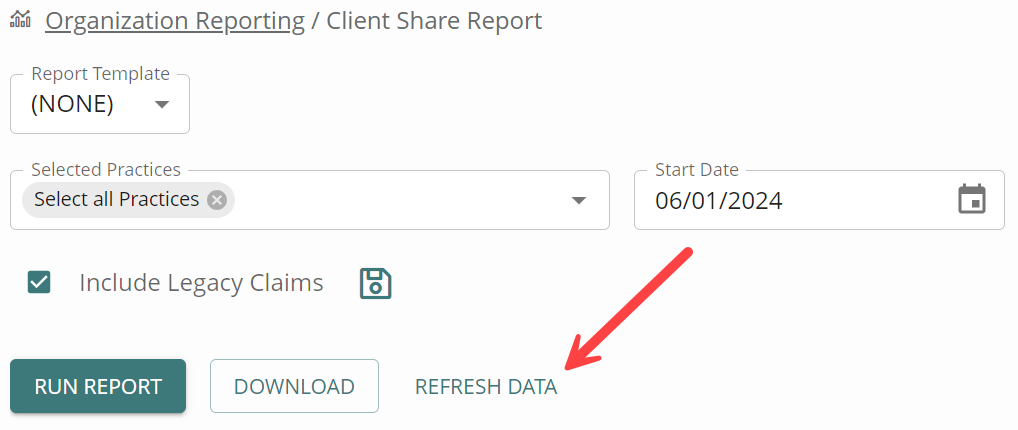This screenshot has height=430, width=1018.
Task: Click the reporting chart icon beside Organization Reporting
Action: pos(21,19)
